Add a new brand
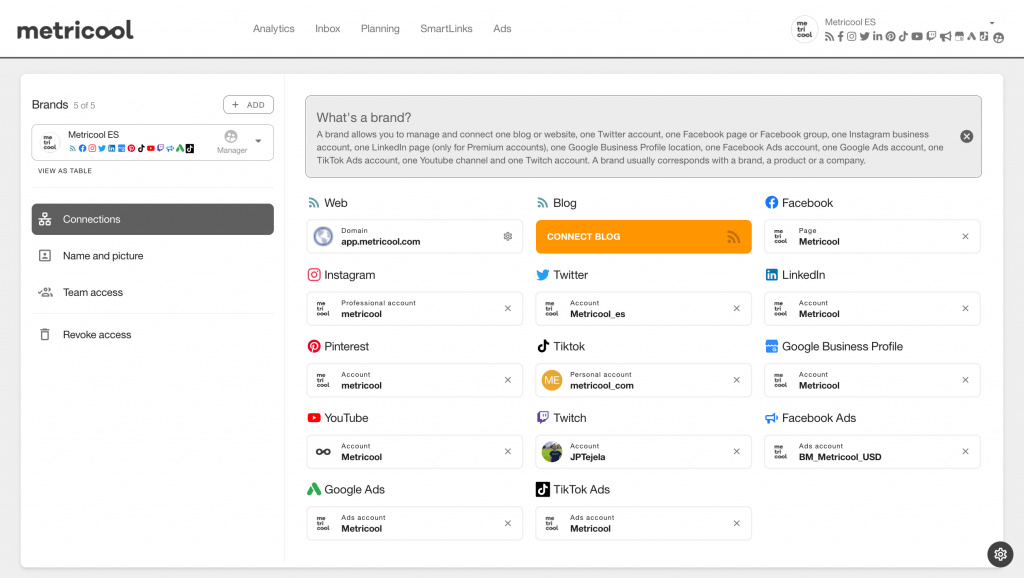This screenshot has width=1024, height=578. click(x=248, y=104)
